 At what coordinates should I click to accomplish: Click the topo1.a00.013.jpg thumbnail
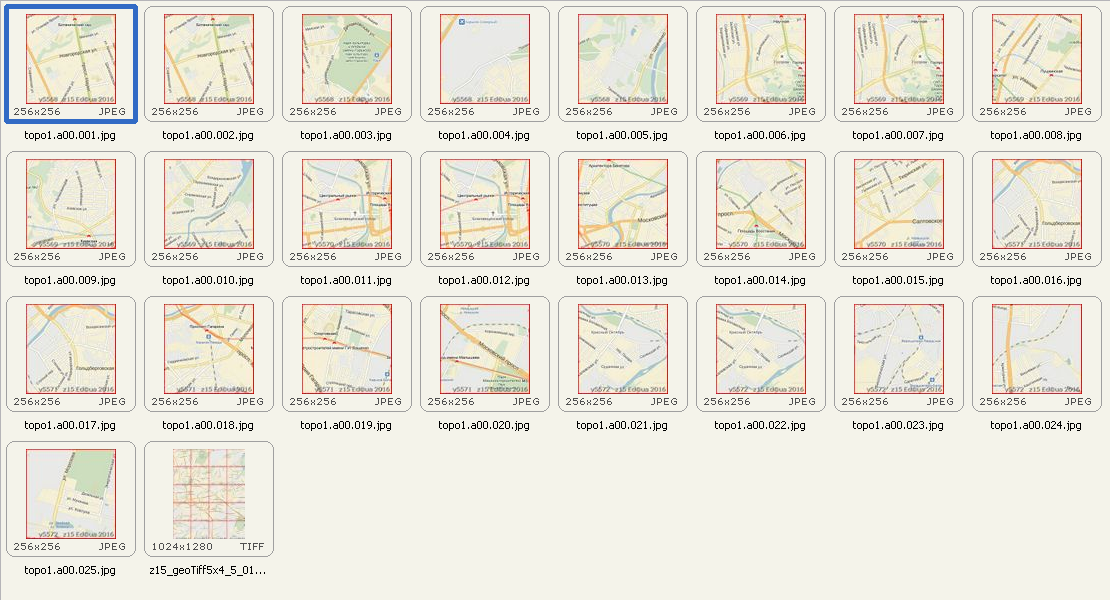pos(622,204)
